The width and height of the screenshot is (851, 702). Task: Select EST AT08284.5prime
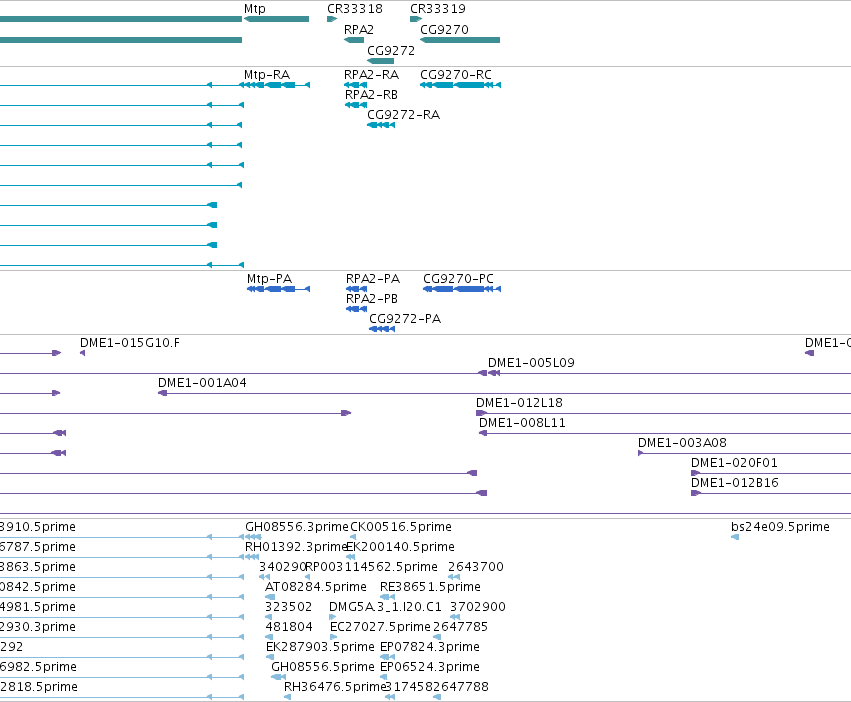click(x=315, y=587)
